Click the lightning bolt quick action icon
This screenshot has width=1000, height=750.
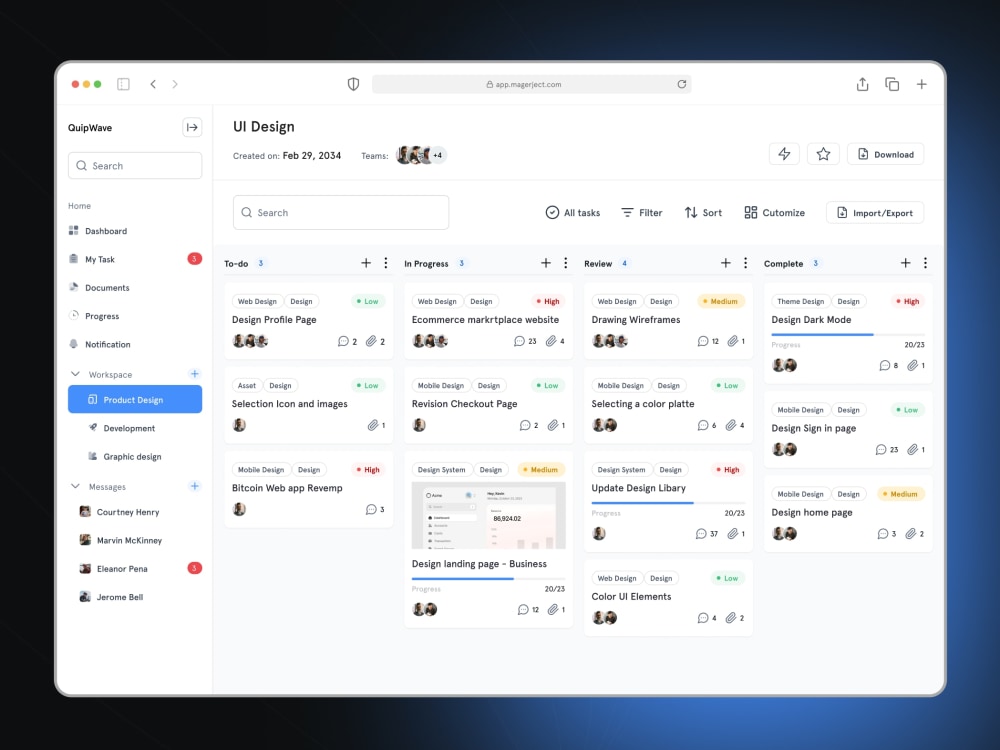pyautogui.click(x=784, y=154)
